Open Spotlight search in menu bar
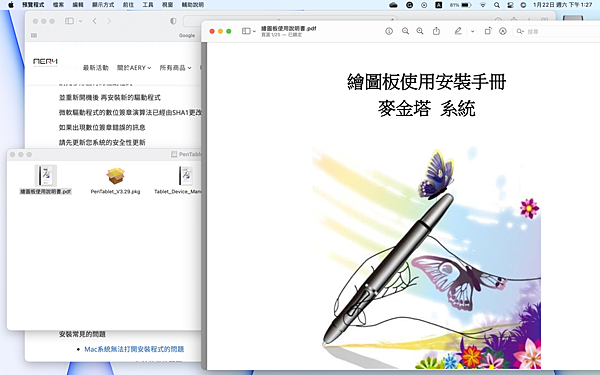This screenshot has width=600, height=375. click(x=497, y=5)
